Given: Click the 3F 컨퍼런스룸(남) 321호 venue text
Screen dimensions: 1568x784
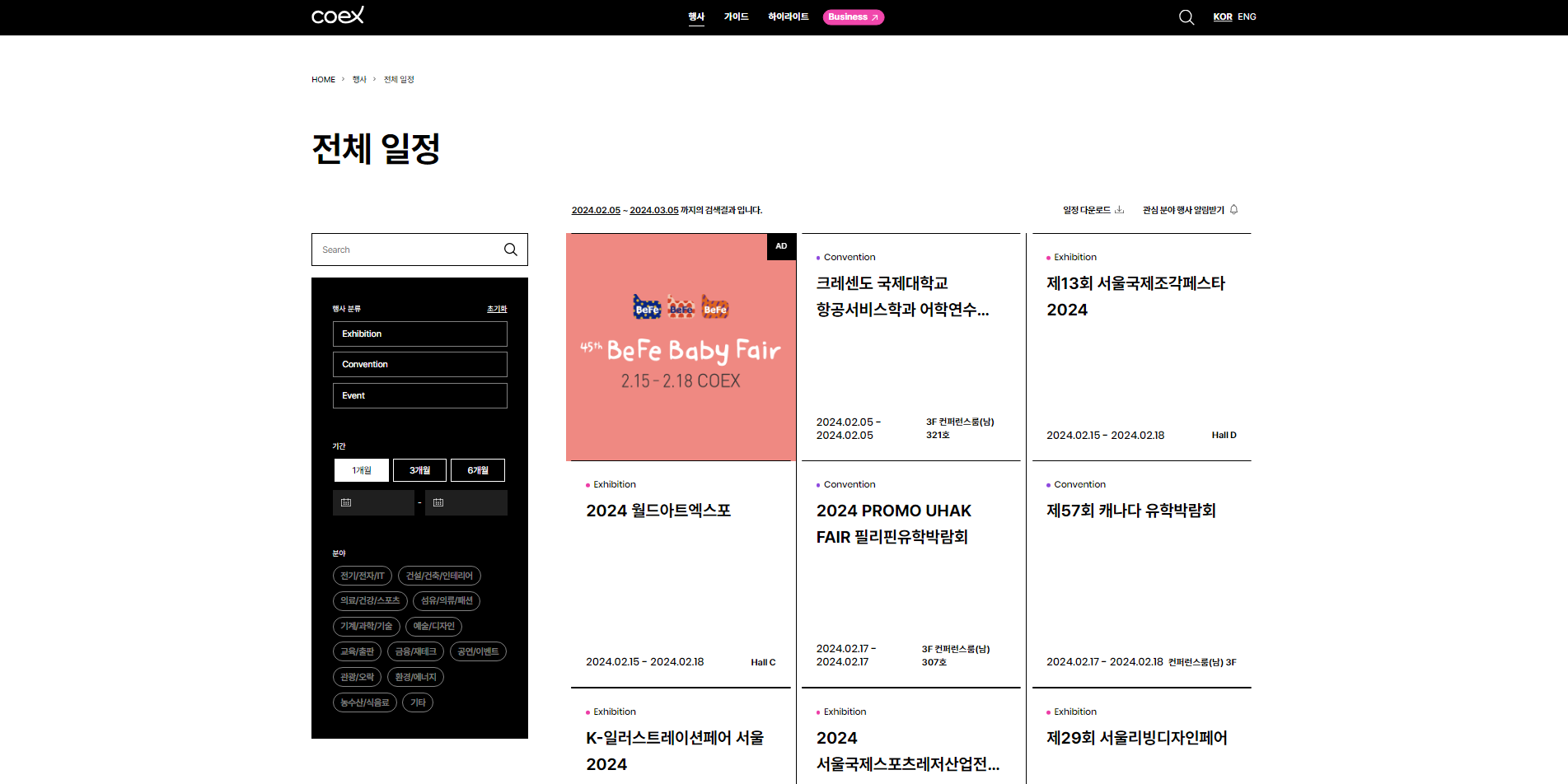Looking at the screenshot, I should click(x=960, y=428).
